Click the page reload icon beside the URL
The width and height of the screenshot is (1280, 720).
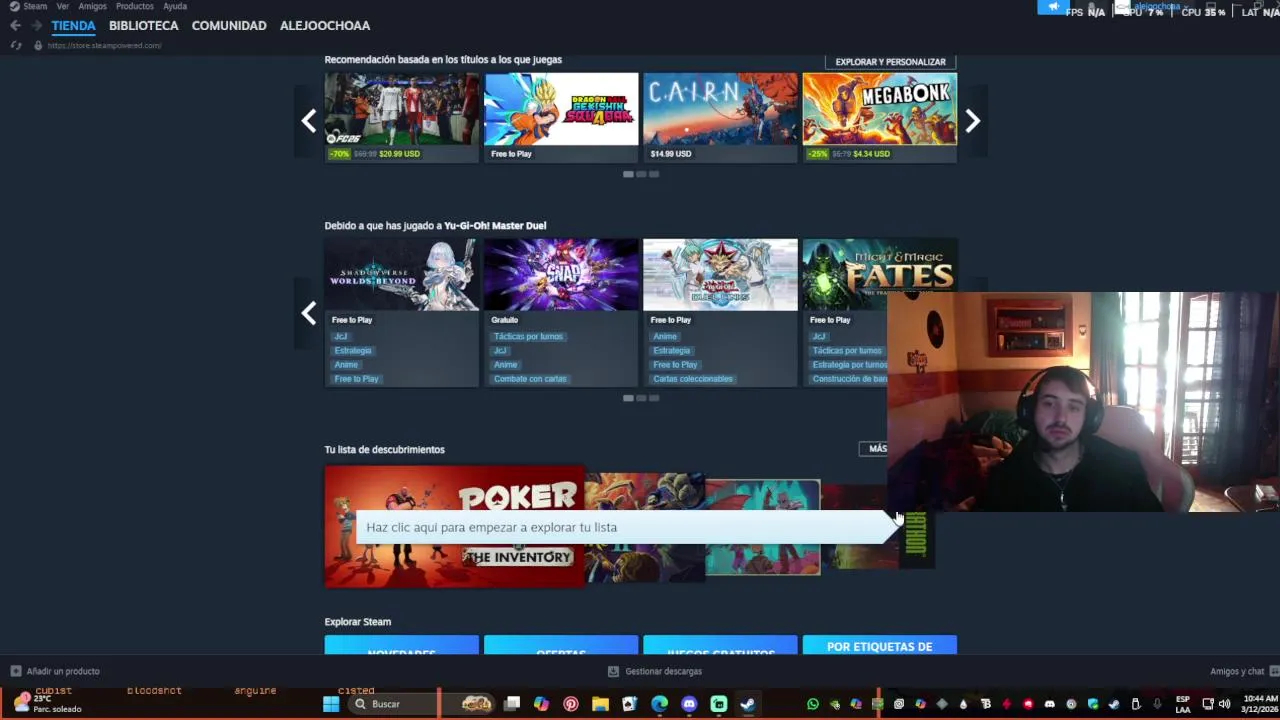click(x=16, y=46)
